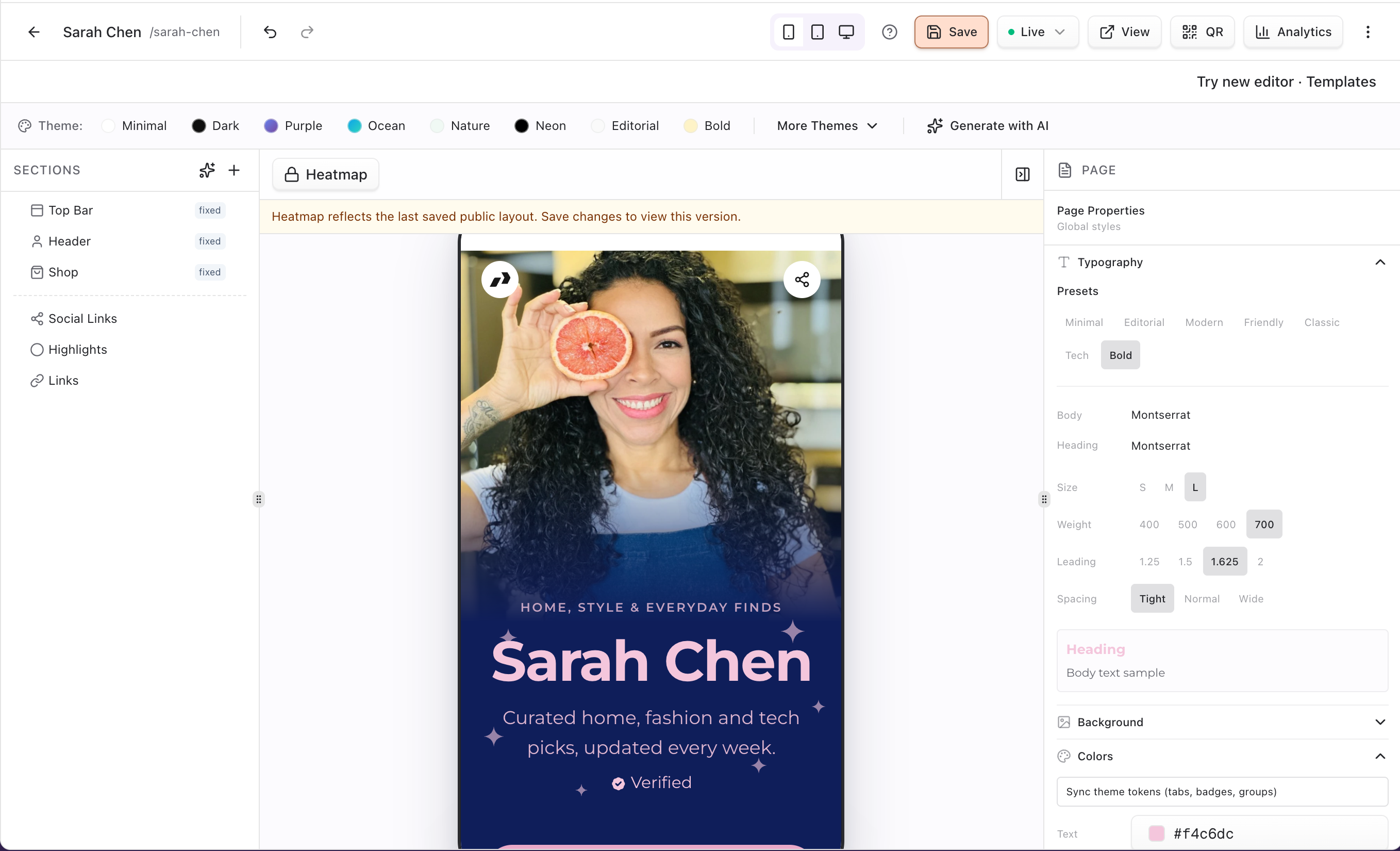The width and height of the screenshot is (1400, 851).
Task: Set leading to 1.5
Action: pyautogui.click(x=1185, y=562)
